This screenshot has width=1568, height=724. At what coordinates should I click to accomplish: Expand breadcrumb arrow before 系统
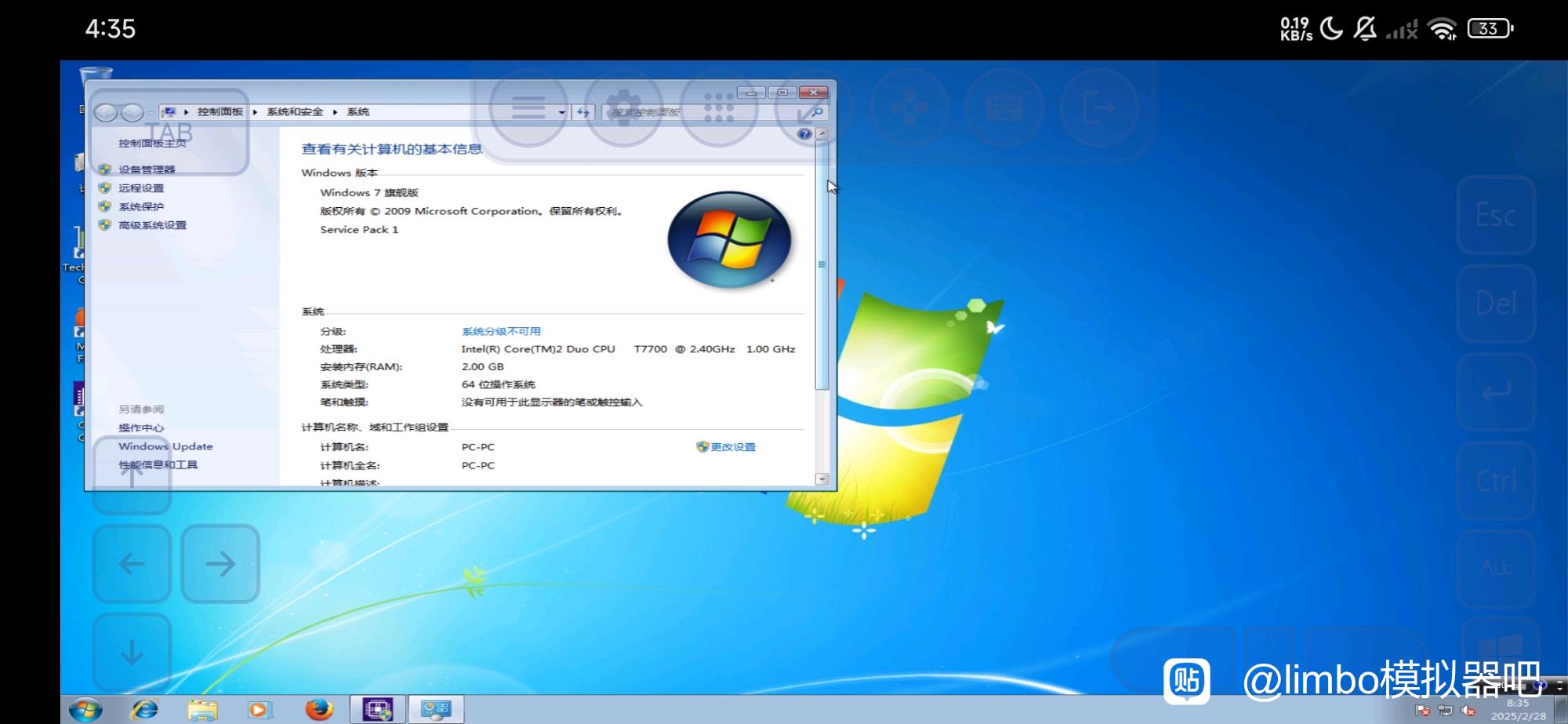(335, 112)
